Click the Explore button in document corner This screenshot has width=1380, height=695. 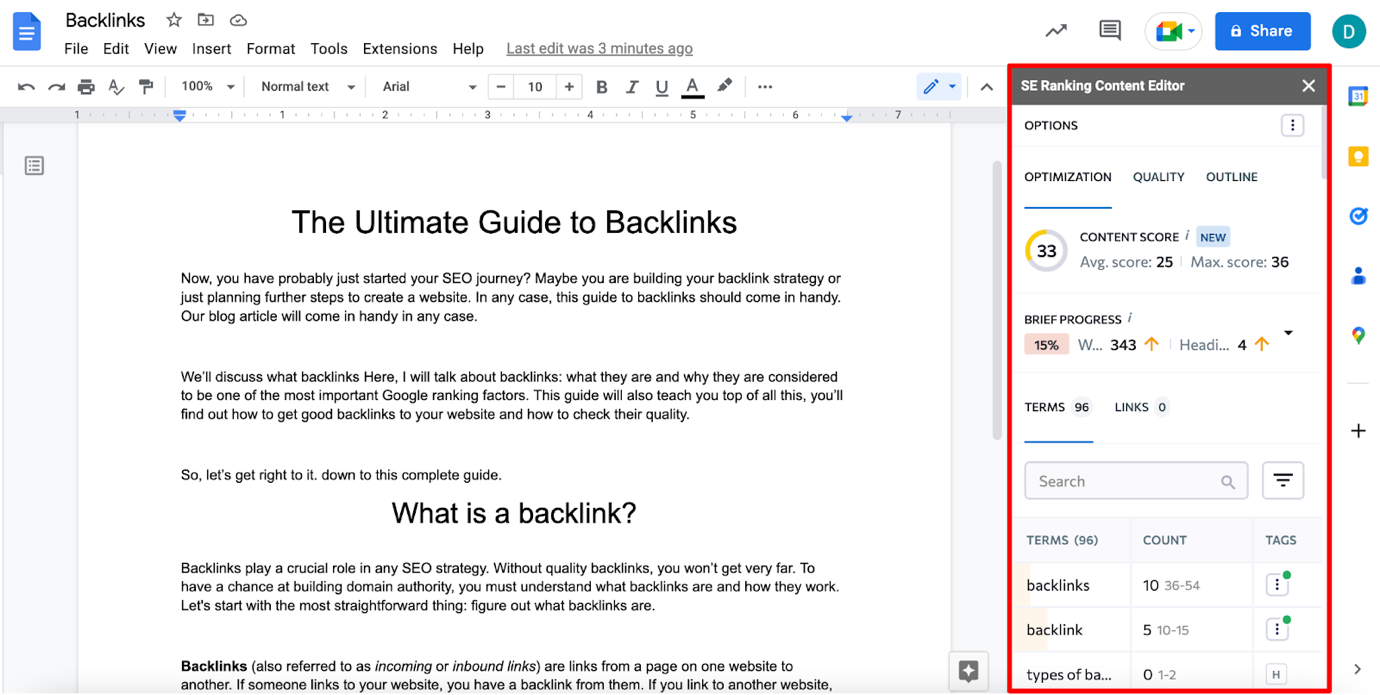coord(968,672)
